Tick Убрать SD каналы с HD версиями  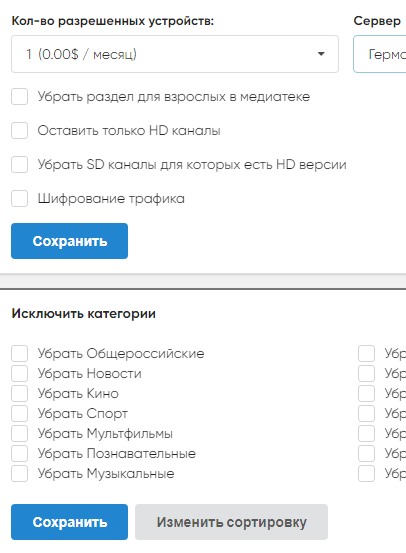pos(19,164)
